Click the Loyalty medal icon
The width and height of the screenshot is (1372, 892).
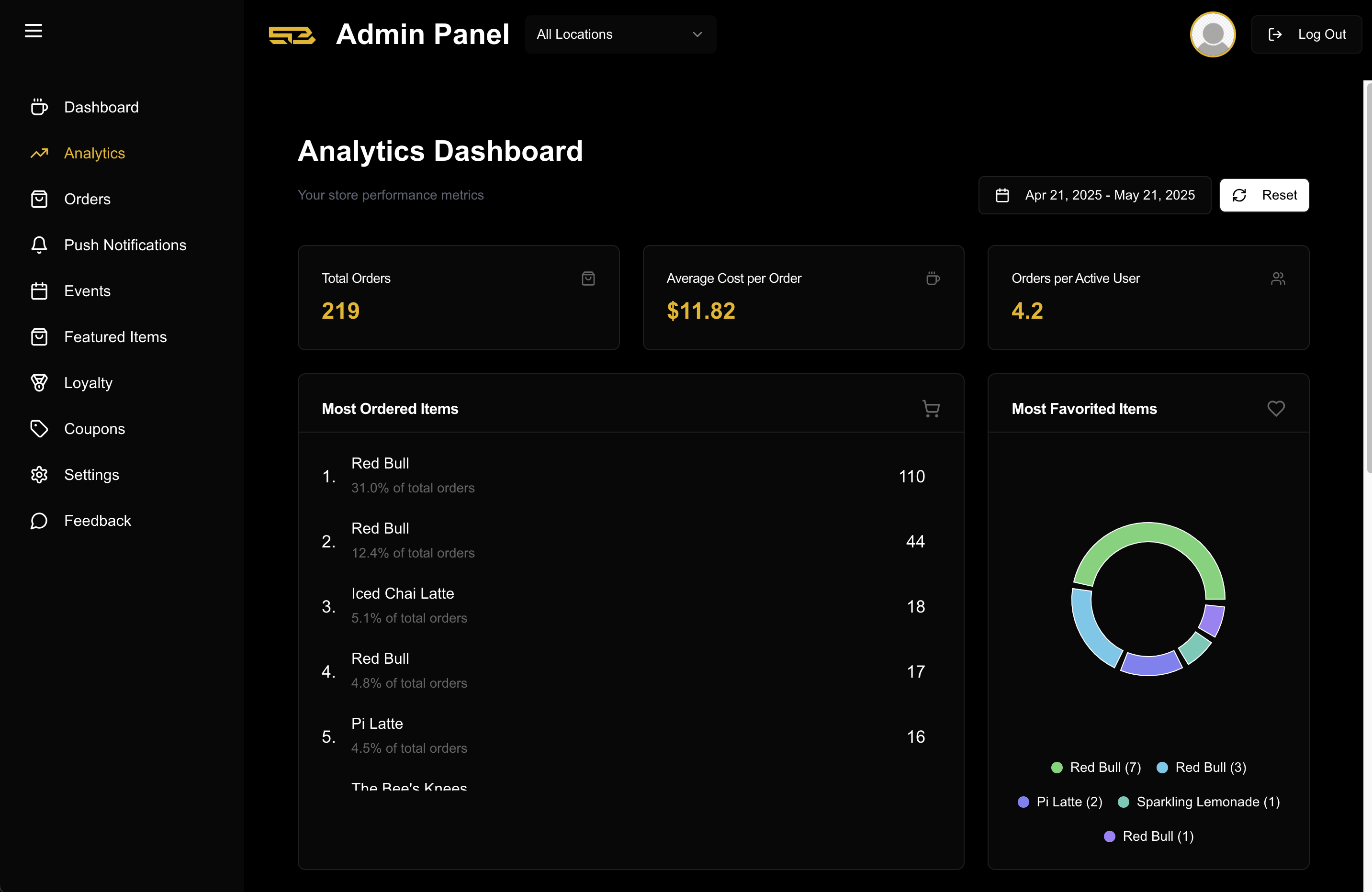39,383
